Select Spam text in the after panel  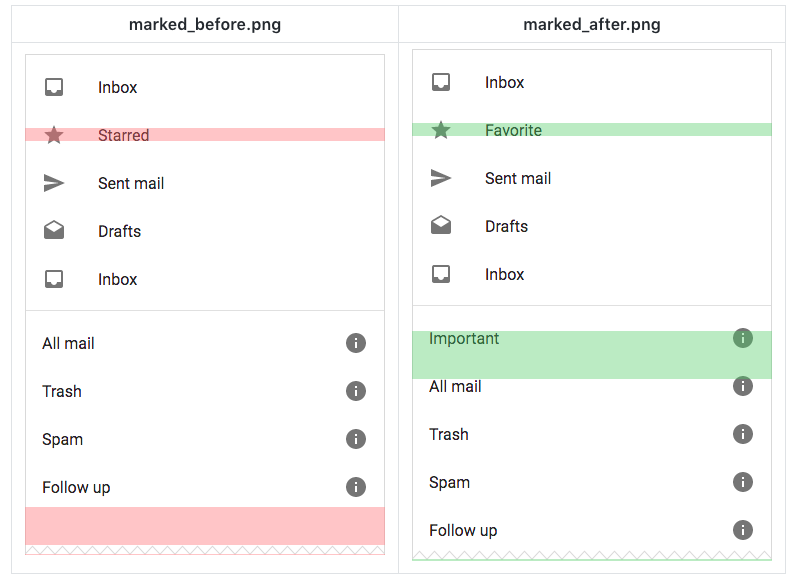449,482
